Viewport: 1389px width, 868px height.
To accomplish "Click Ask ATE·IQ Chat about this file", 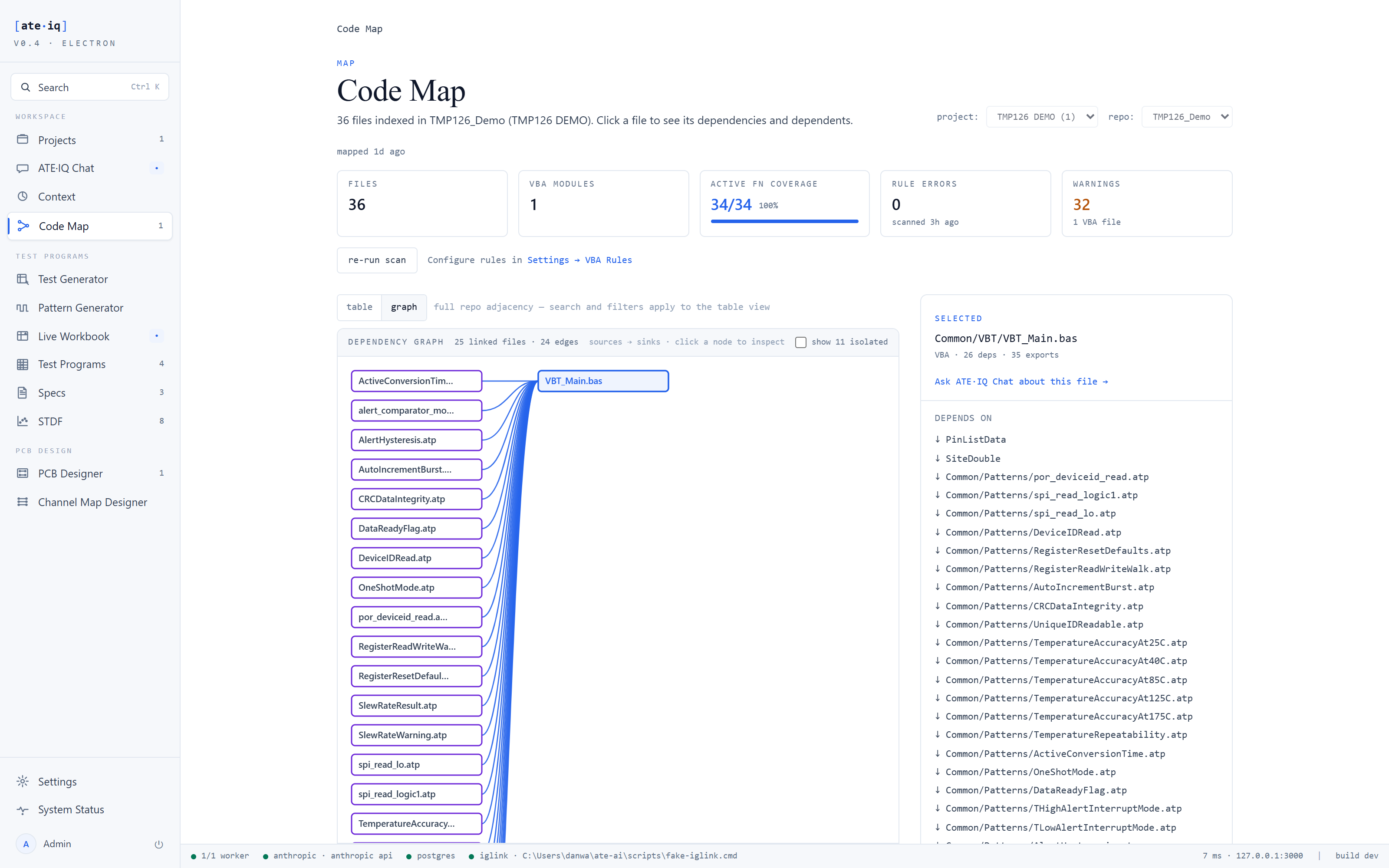I will [1021, 381].
